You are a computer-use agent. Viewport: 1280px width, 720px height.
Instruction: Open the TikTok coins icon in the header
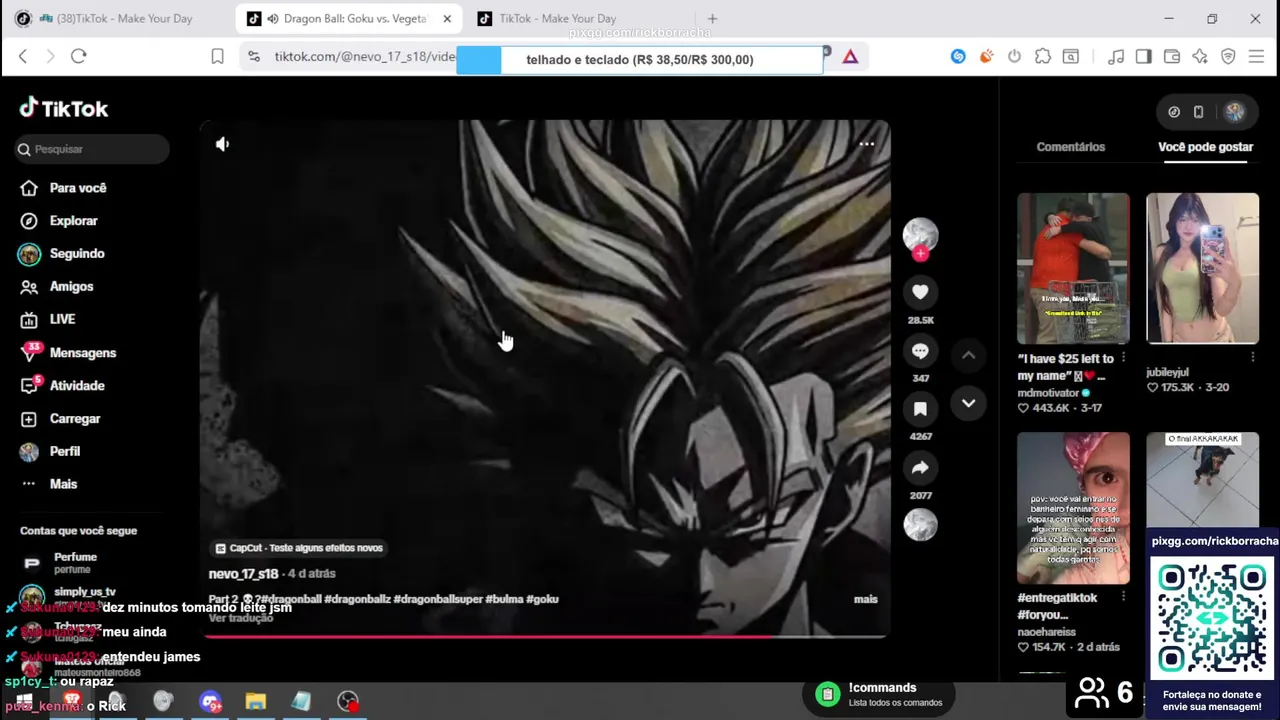(1174, 112)
